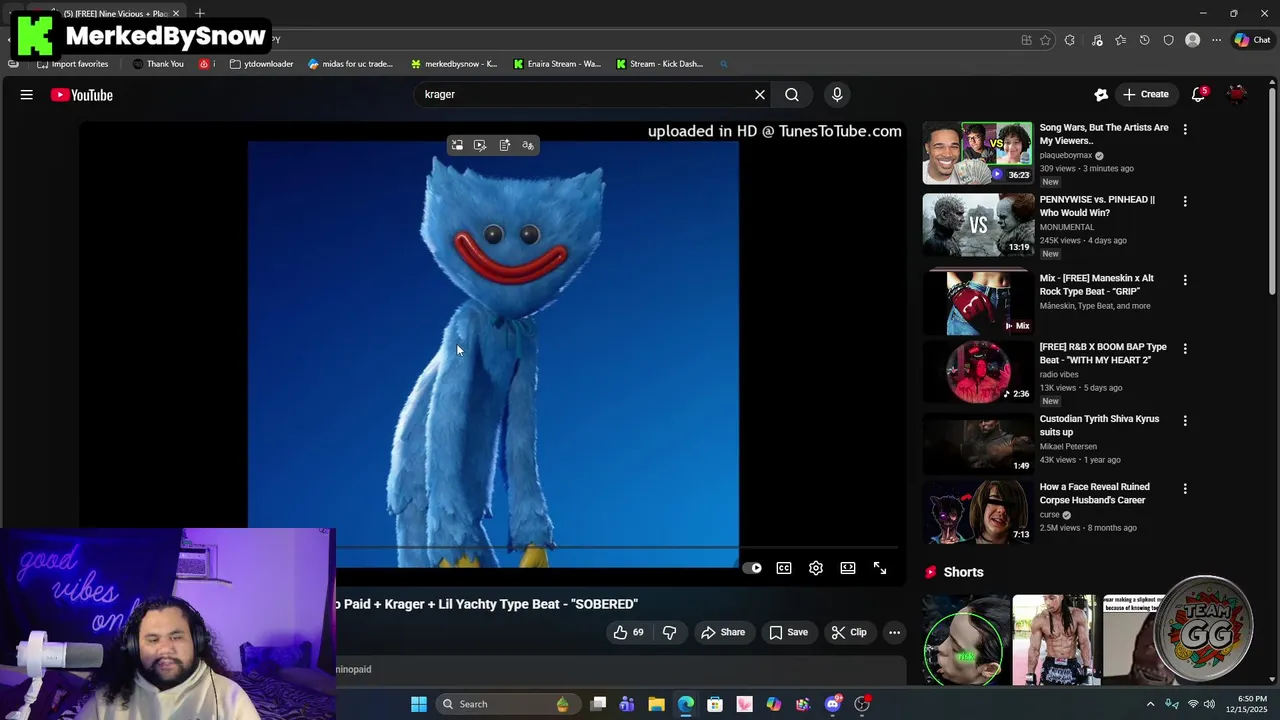Open 'ytdownloader' bookmarks folder

coord(262,64)
